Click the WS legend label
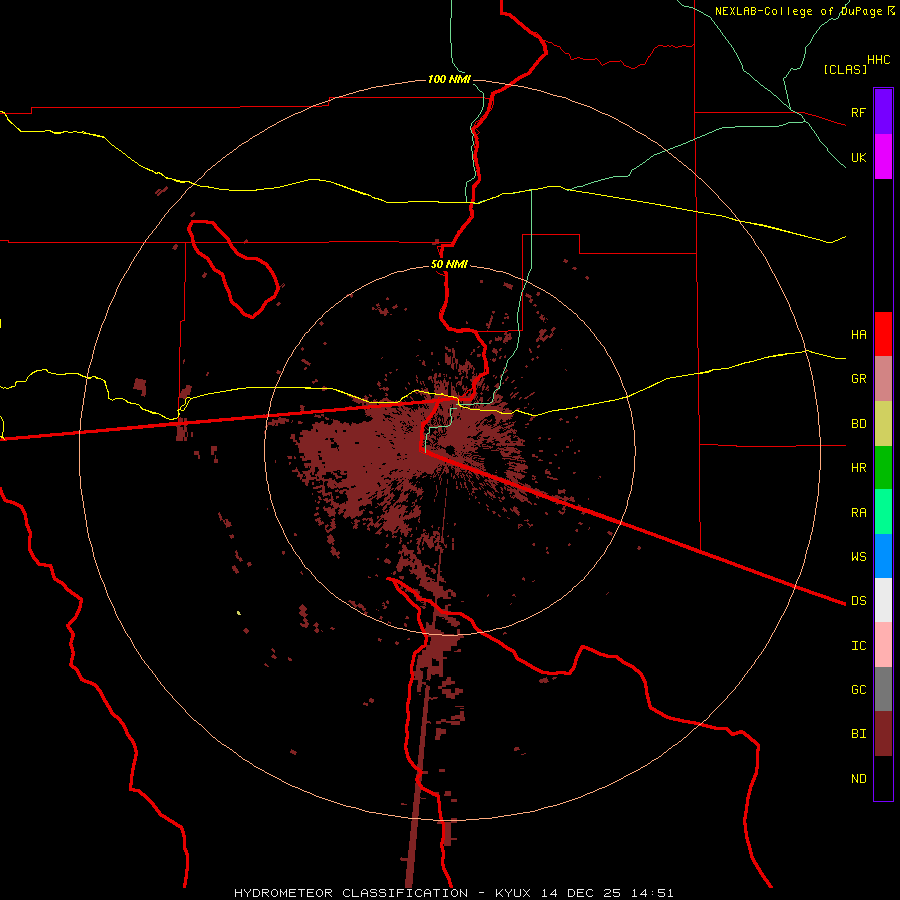 point(858,556)
